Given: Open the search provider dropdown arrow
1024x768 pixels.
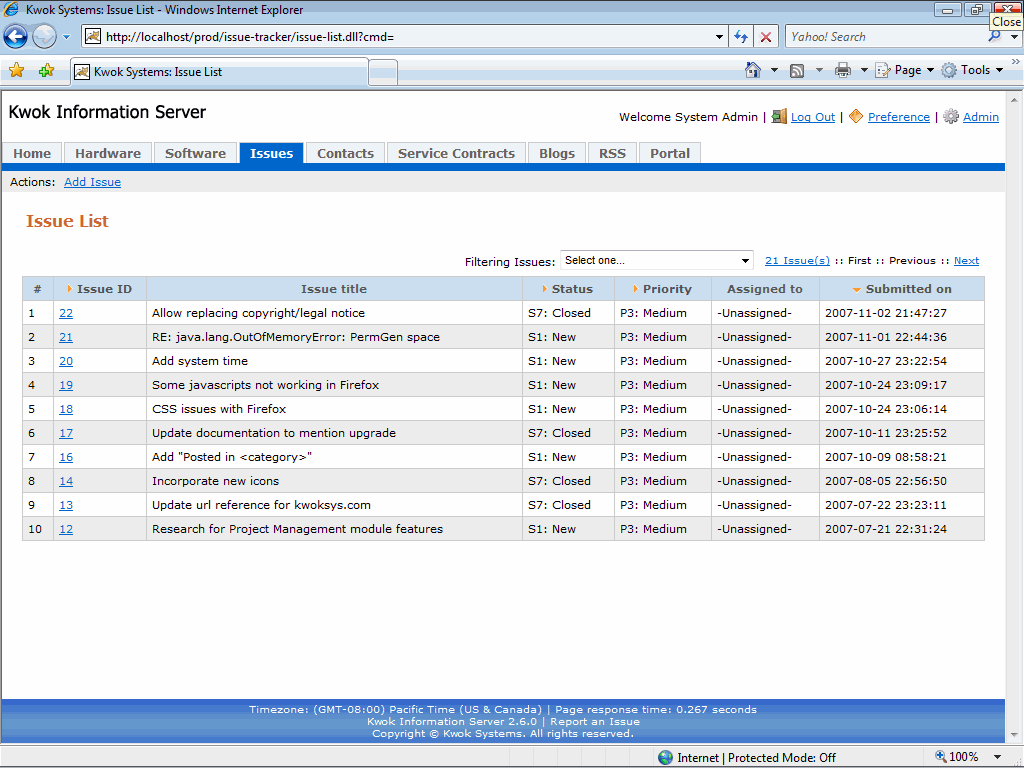Looking at the screenshot, I should click(1014, 37).
